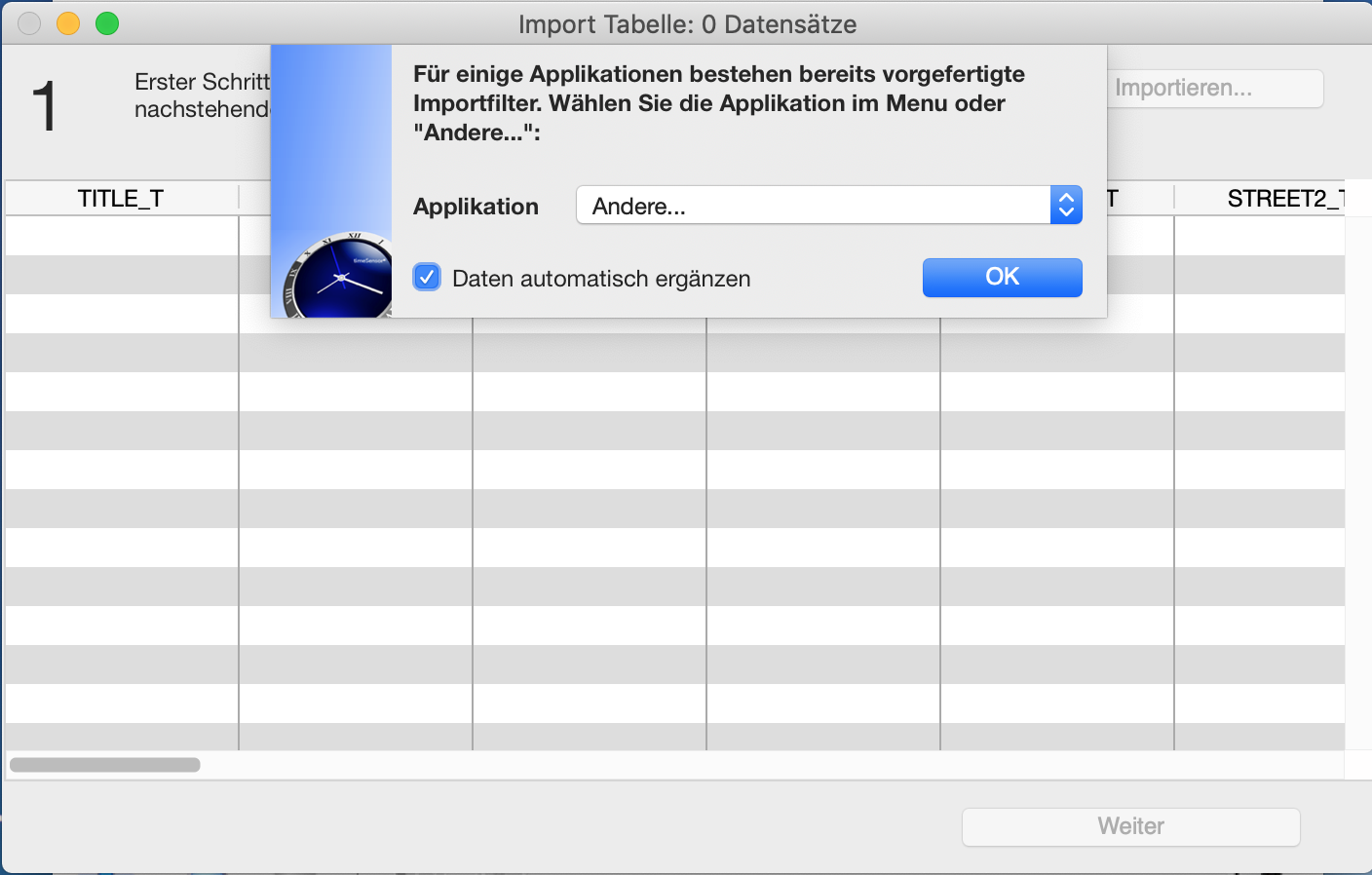
Task: Click the horizontal scrollbar thumb
Action: click(105, 765)
